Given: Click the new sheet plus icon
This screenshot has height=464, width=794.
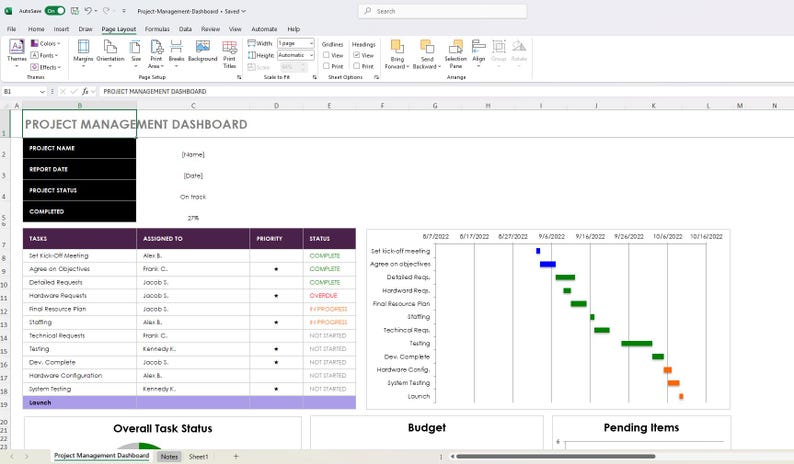Looking at the screenshot, I should pos(235,456).
